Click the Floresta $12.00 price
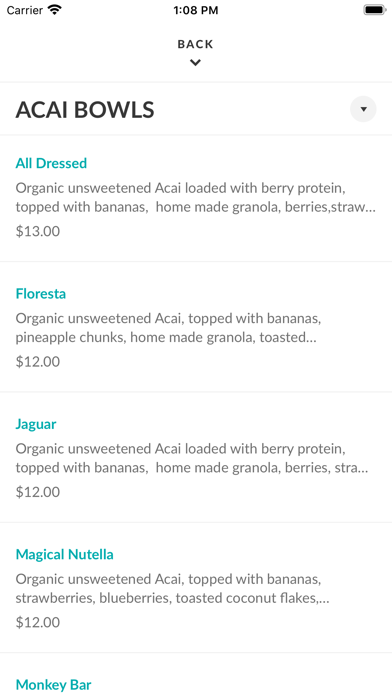The image size is (392, 696). (x=38, y=362)
